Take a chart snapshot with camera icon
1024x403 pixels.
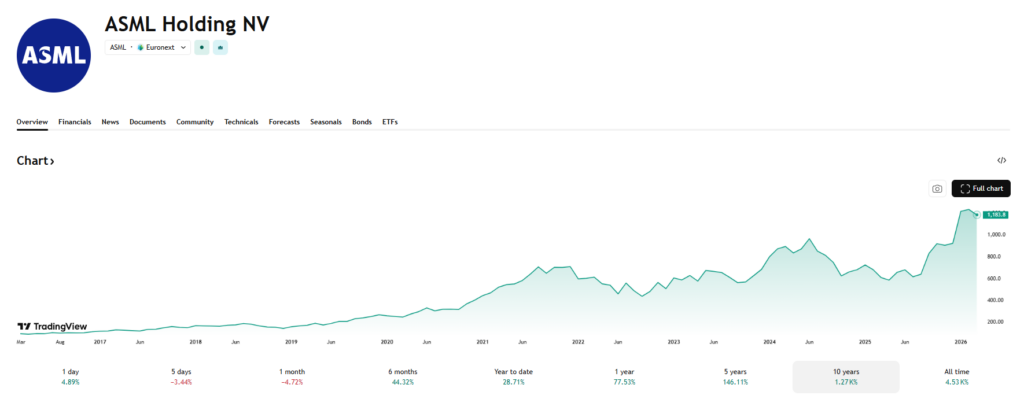937,188
